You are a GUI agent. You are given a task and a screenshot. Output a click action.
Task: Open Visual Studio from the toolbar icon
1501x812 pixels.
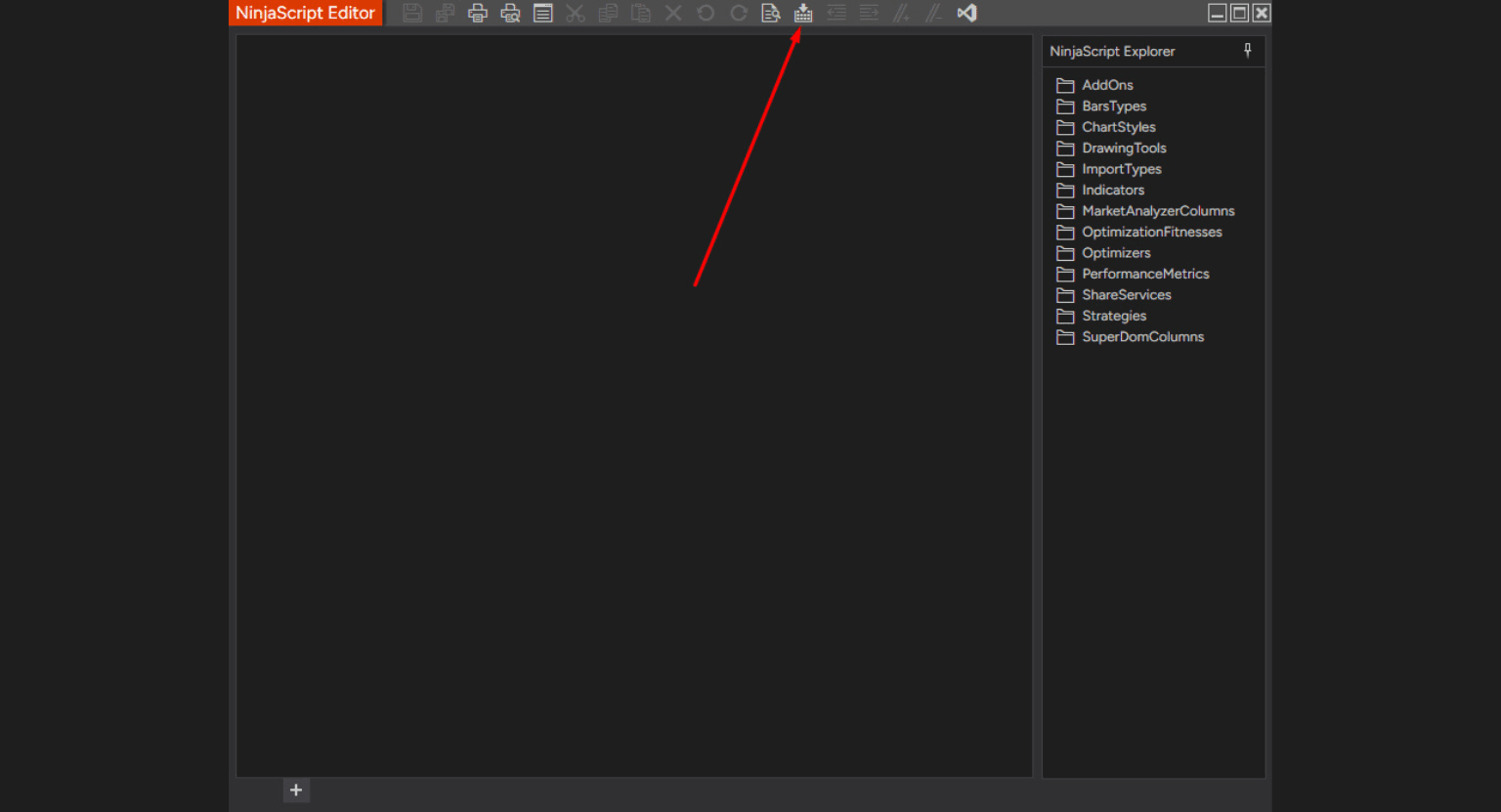(x=966, y=13)
